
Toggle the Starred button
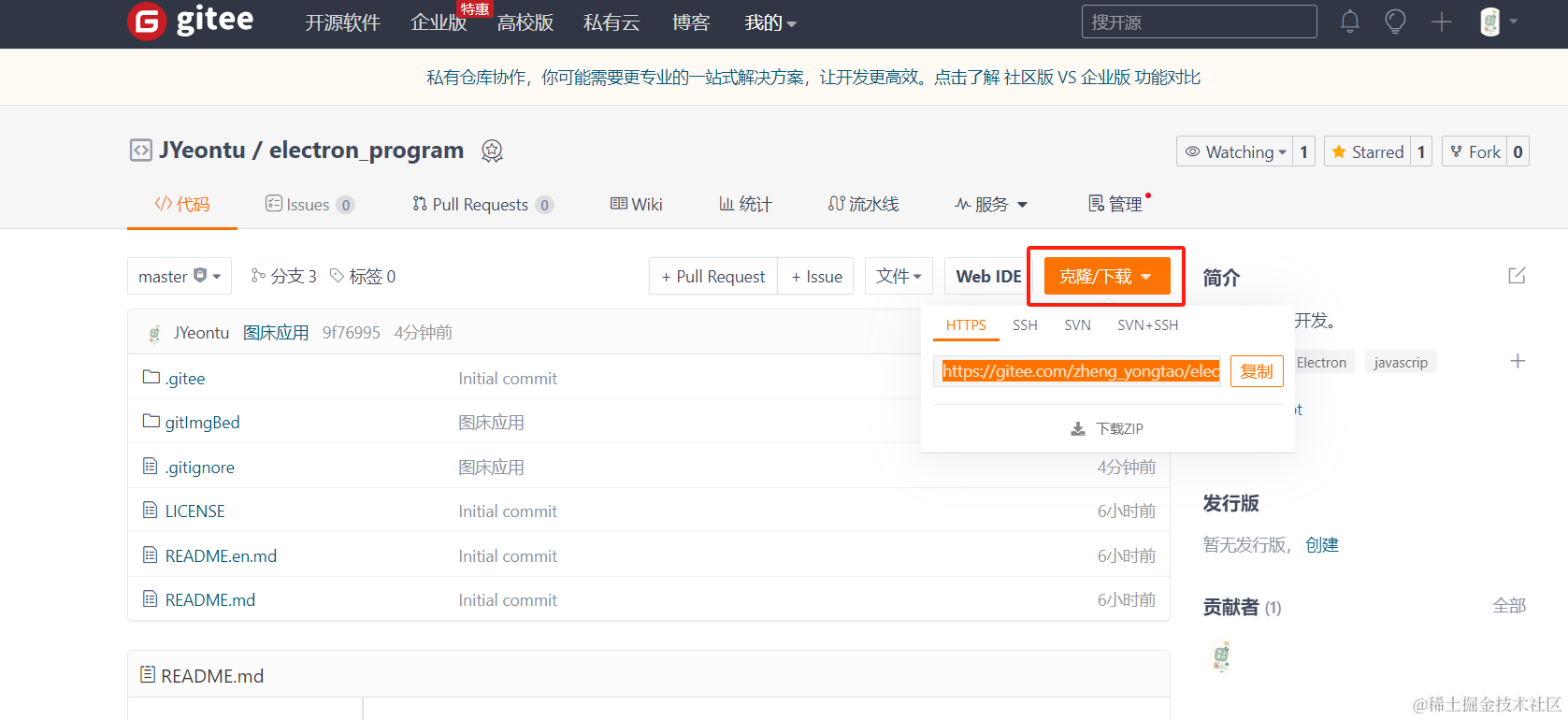(x=1368, y=151)
